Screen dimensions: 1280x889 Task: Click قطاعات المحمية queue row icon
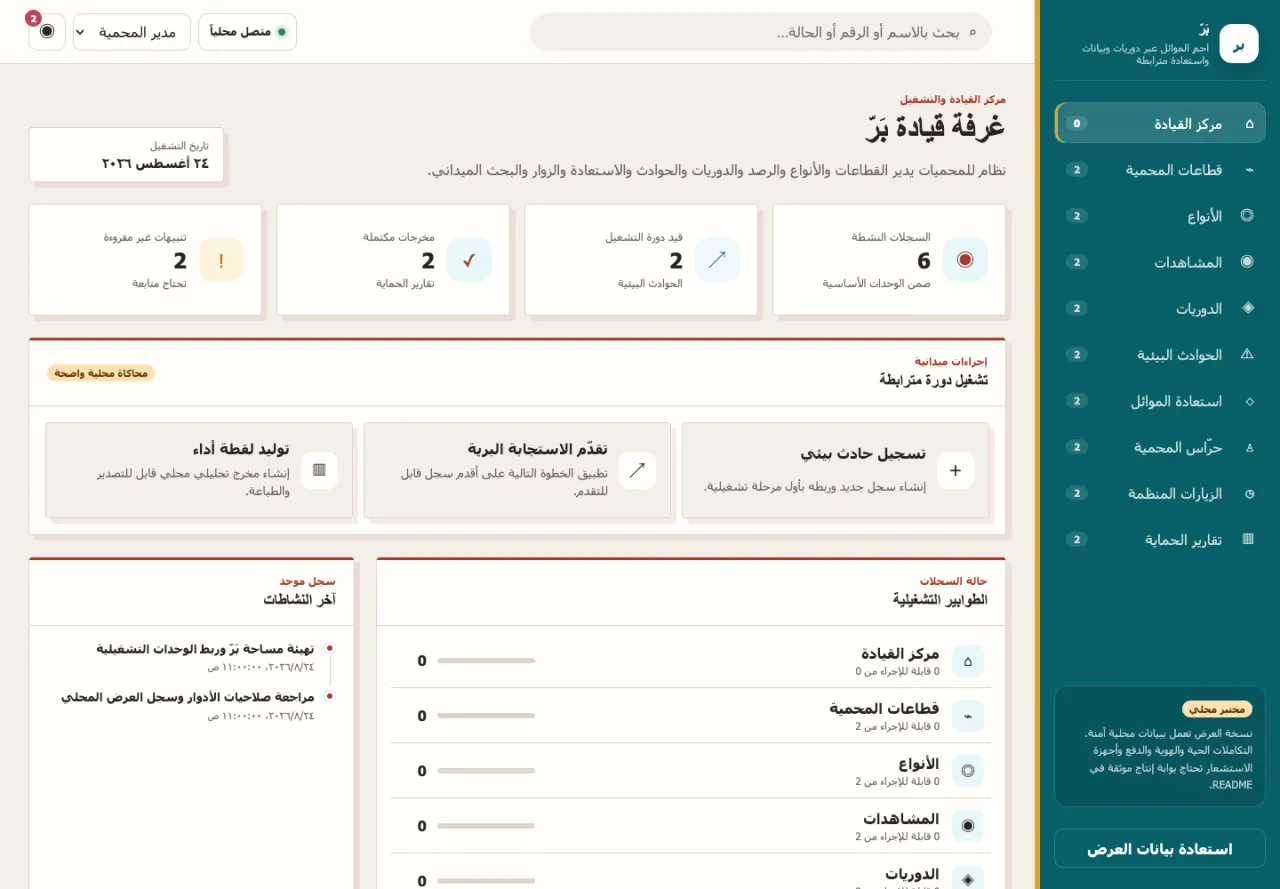coord(967,716)
